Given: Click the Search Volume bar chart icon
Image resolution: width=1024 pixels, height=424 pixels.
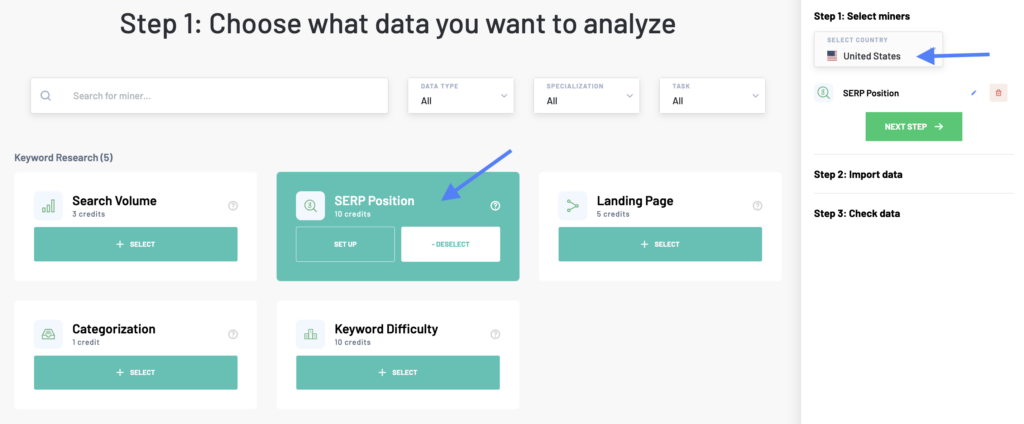Looking at the screenshot, I should pyautogui.click(x=48, y=206).
